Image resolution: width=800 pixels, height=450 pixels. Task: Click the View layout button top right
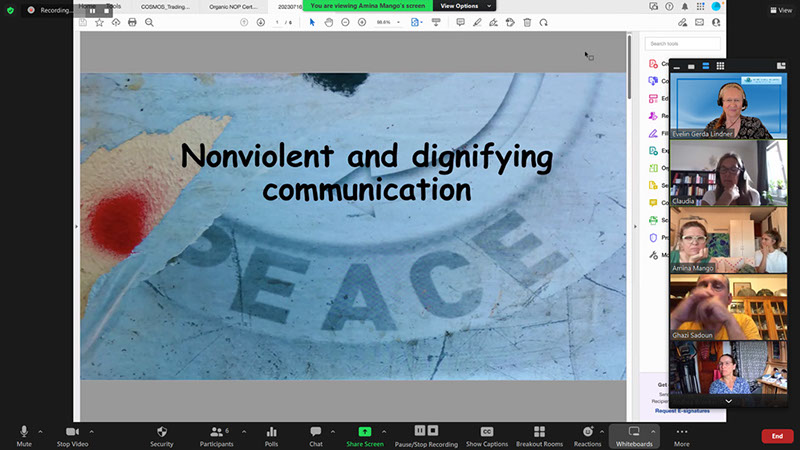781,10
